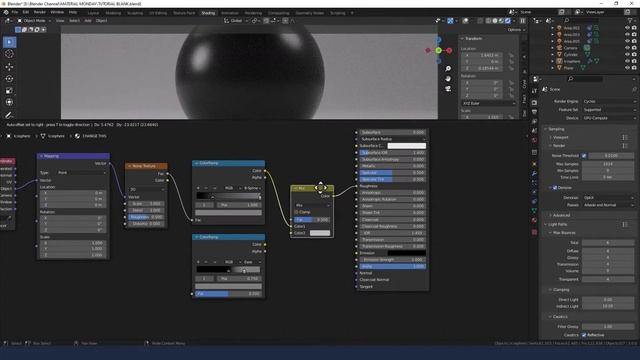Image resolution: width=640 pixels, height=360 pixels.
Task: Open the Feature Set dropdown
Action: tap(609, 109)
